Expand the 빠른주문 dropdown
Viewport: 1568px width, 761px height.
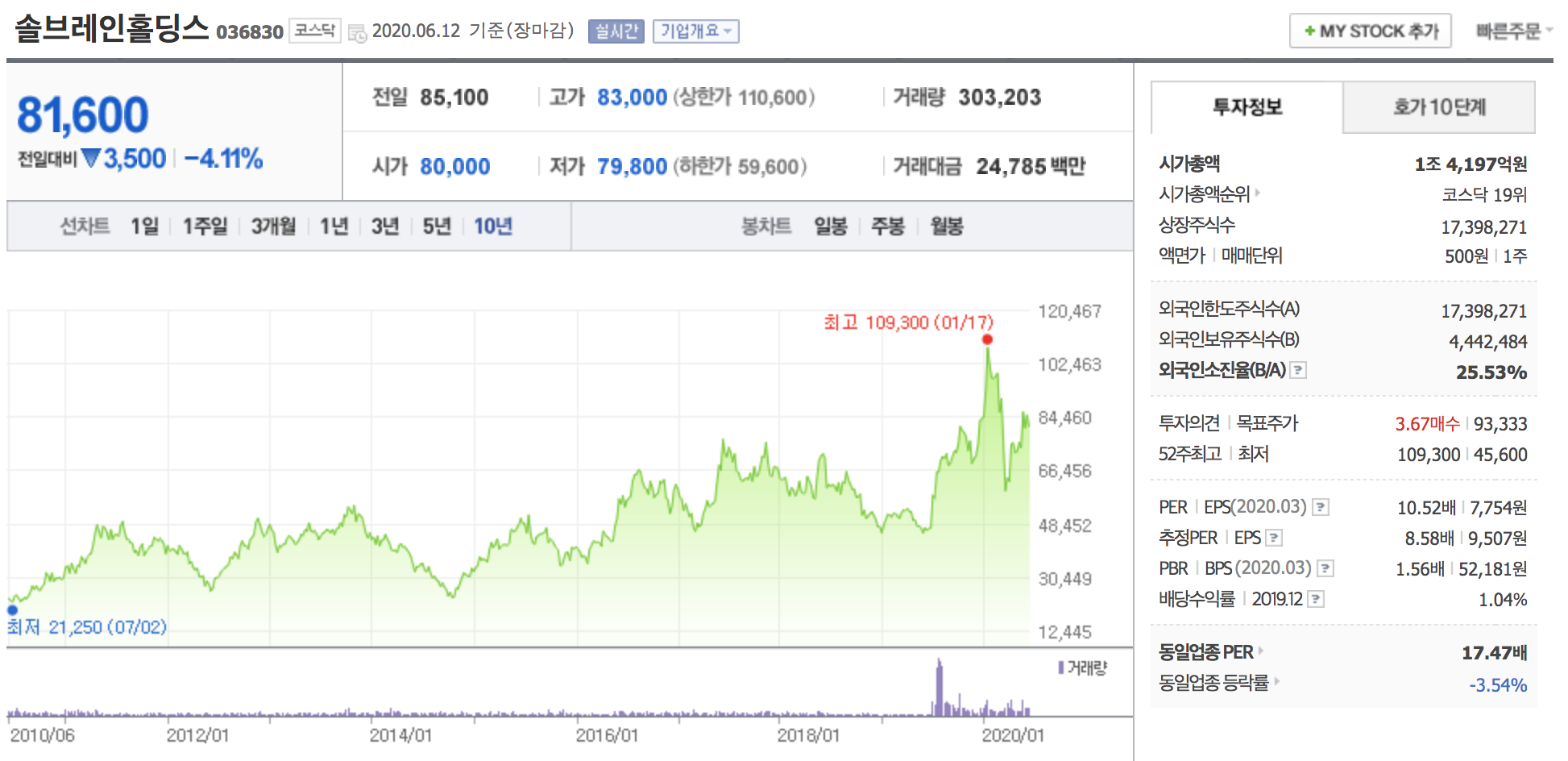[x=1513, y=31]
